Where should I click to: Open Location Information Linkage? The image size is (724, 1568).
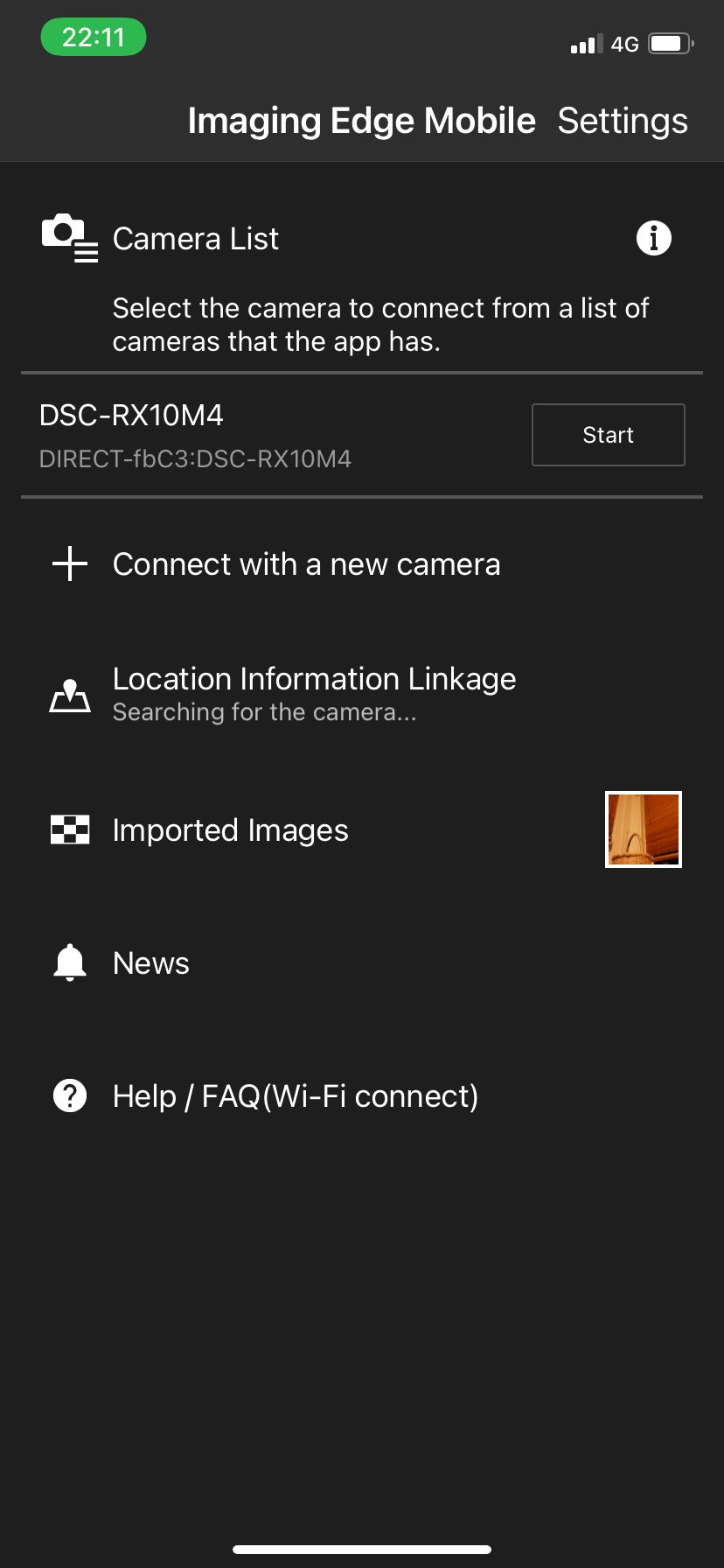click(x=314, y=680)
